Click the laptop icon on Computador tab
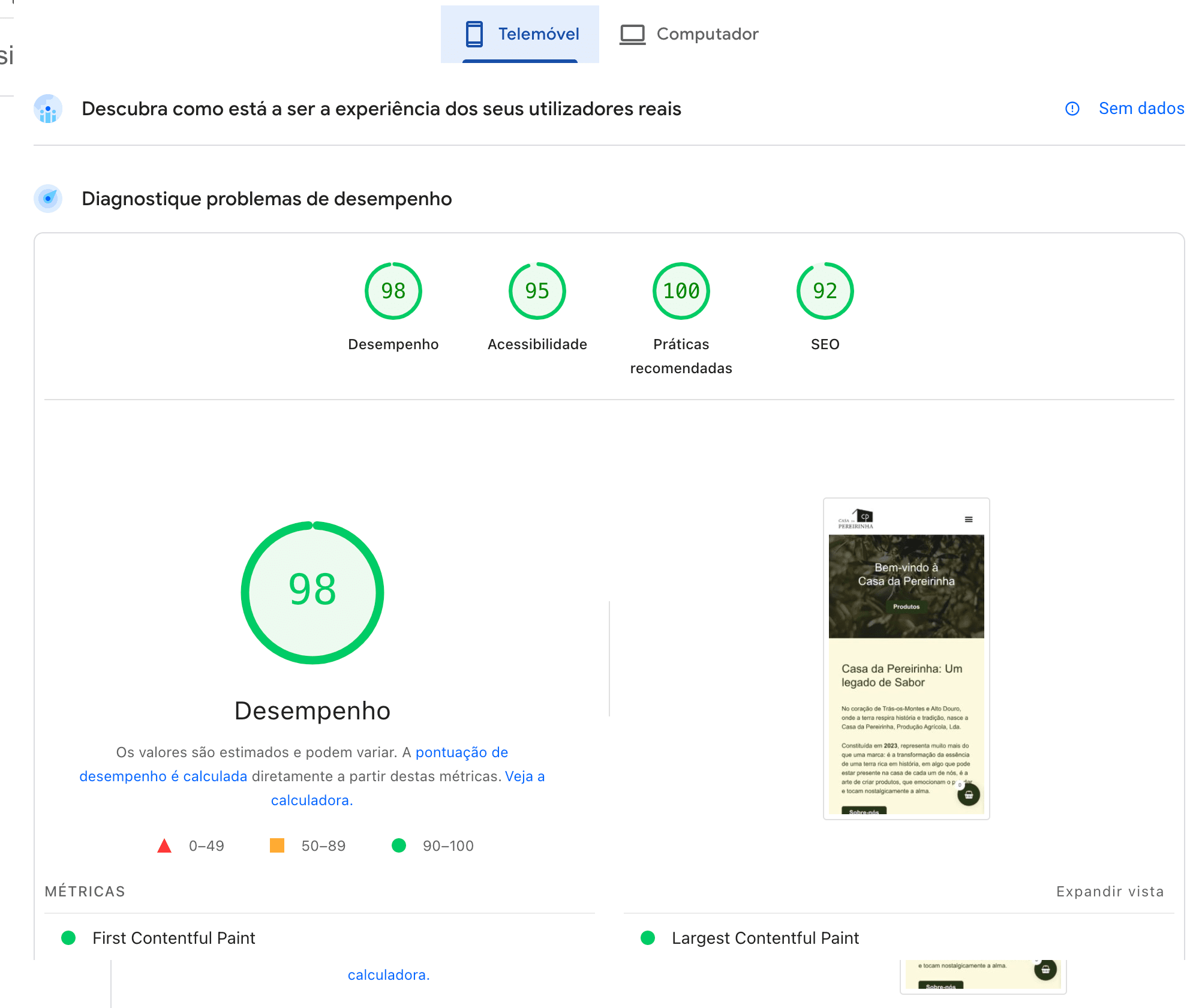Screen dimensions: 1199x1008 (633, 34)
